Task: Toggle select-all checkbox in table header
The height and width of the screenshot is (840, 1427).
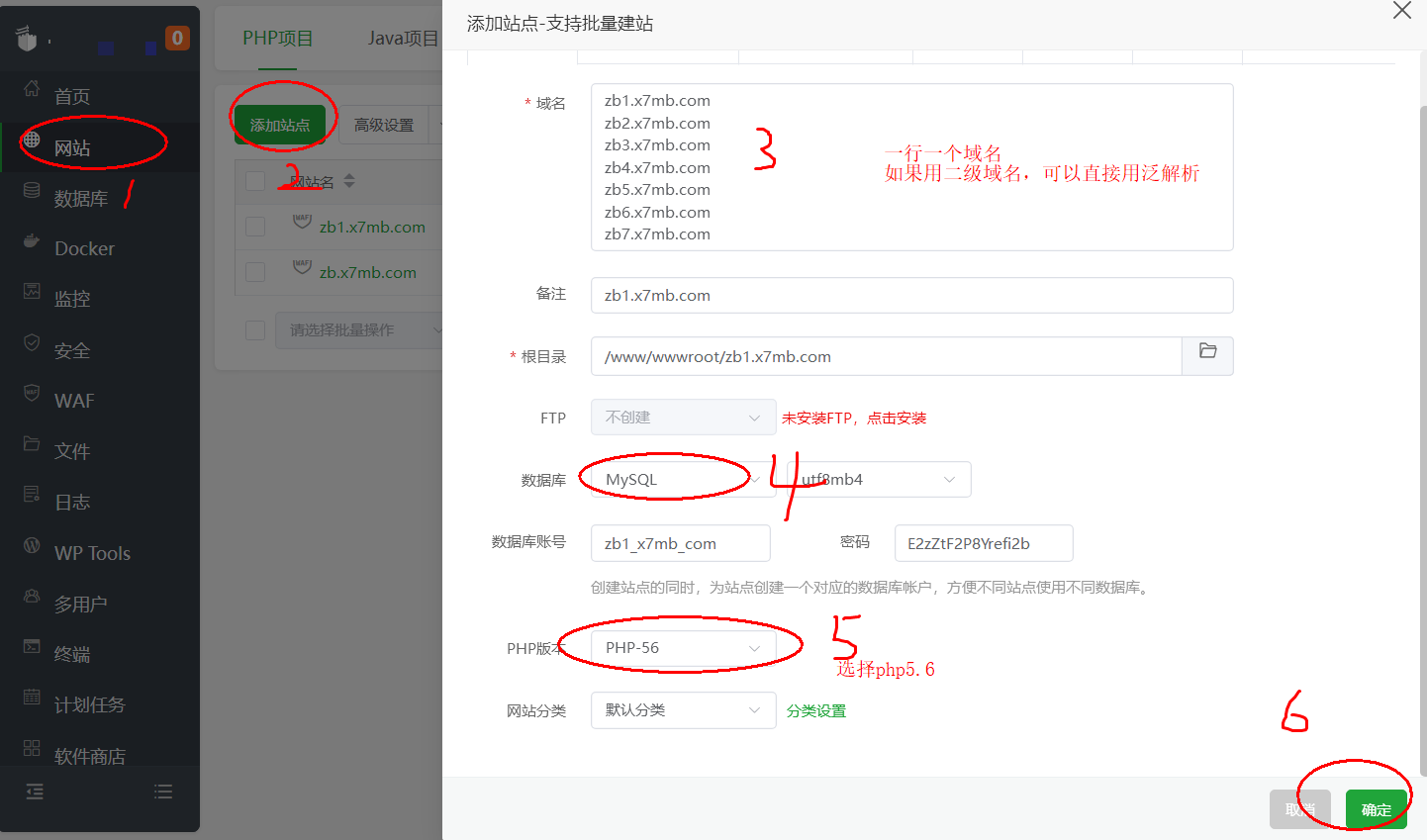Action: [x=255, y=181]
